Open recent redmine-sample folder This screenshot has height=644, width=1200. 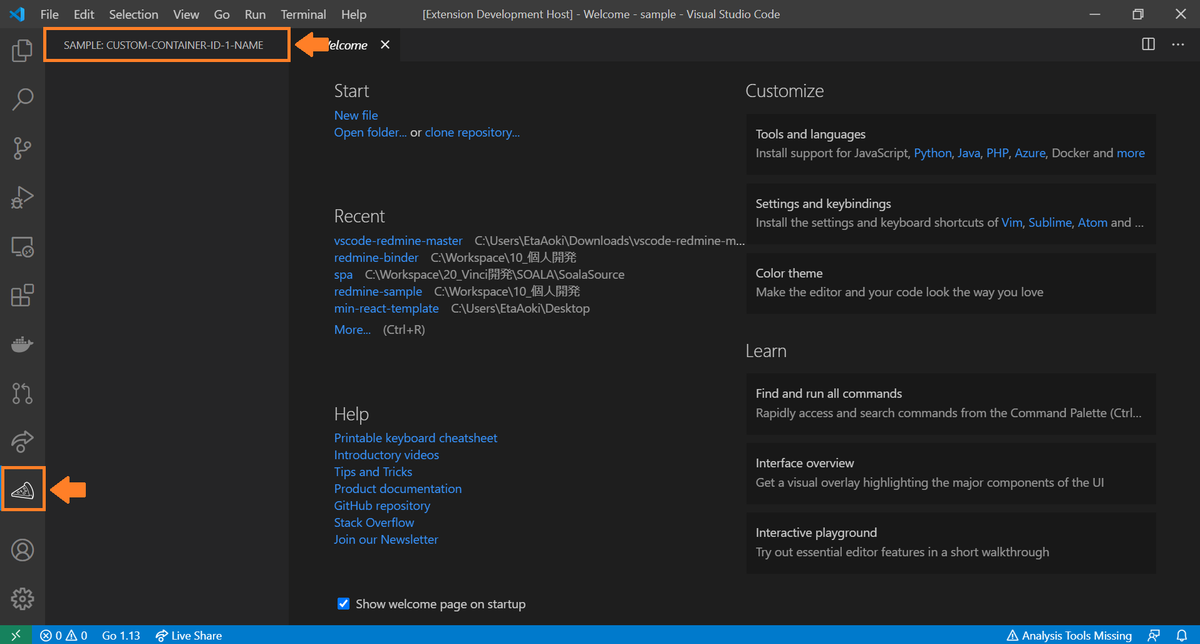coord(378,291)
